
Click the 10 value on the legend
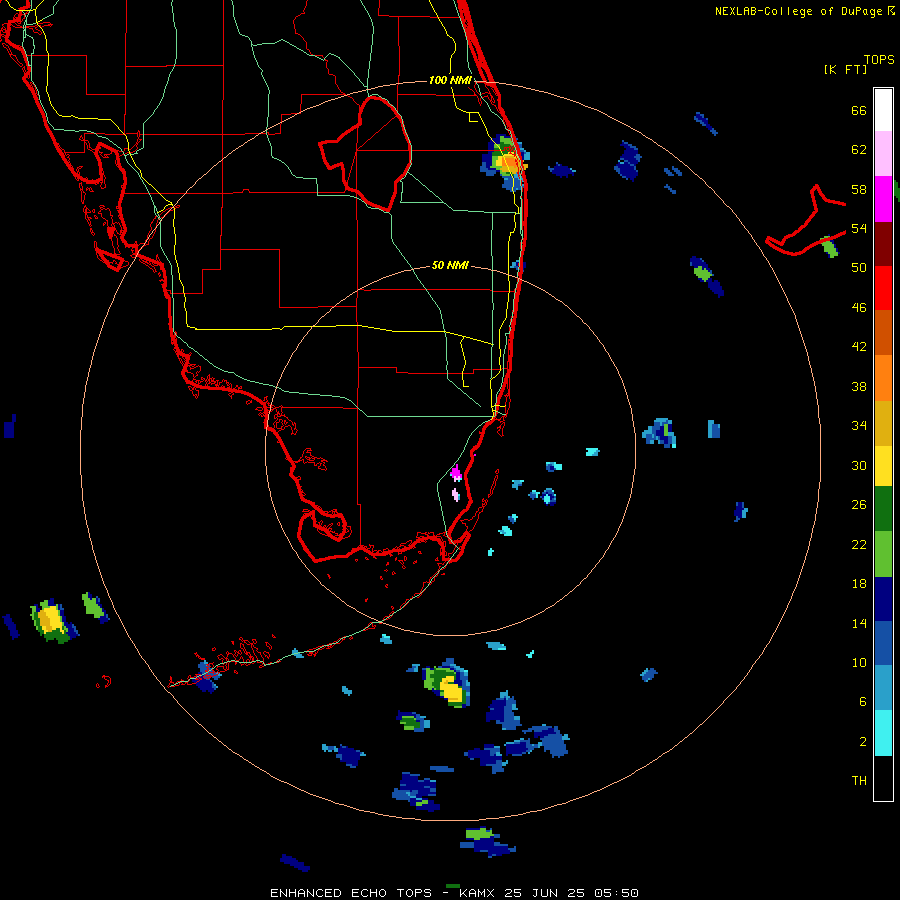(859, 662)
